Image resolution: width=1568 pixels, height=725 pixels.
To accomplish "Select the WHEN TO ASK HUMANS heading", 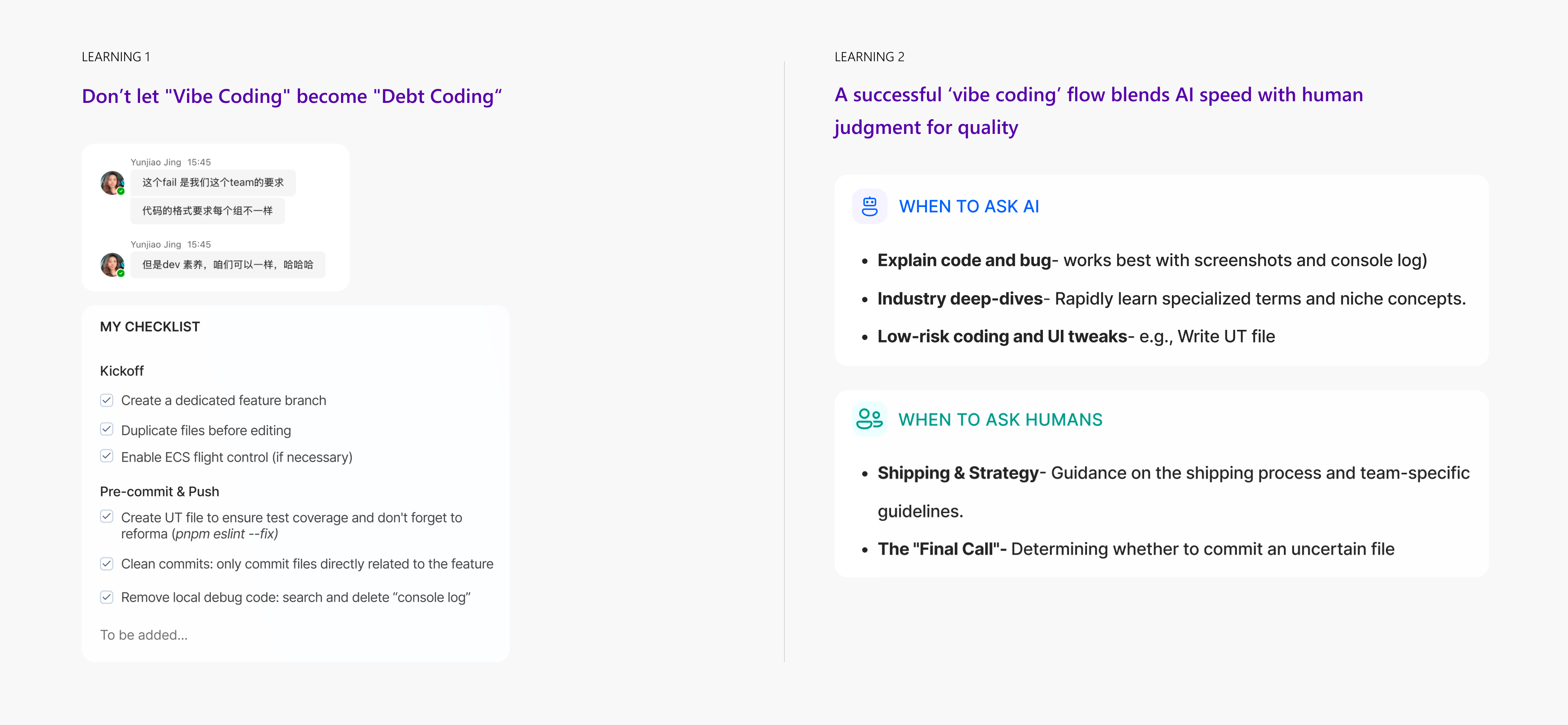I will click(x=1000, y=419).
